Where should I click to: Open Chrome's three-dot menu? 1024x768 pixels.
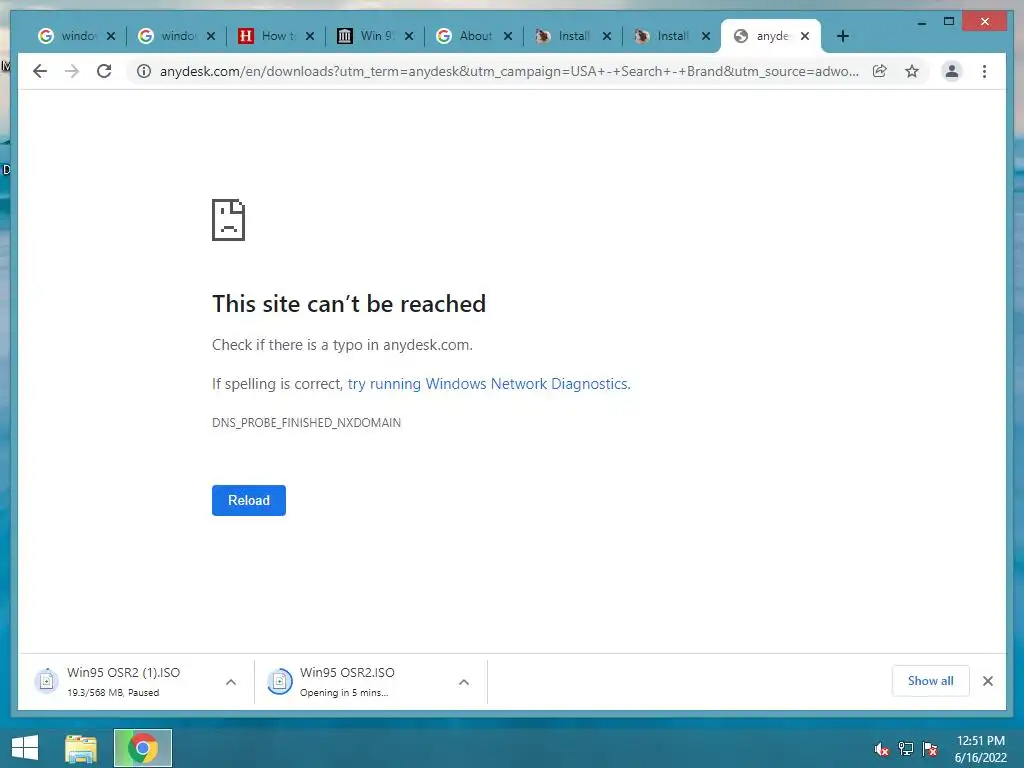tap(984, 71)
